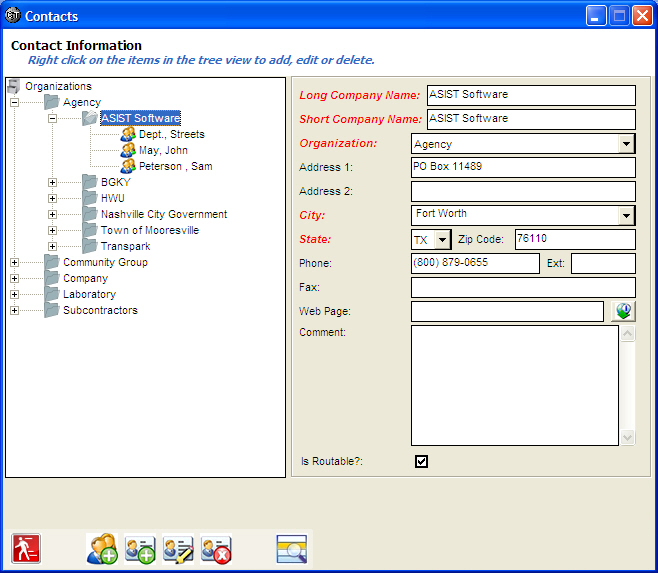Click Comment scrollbar up arrow

[627, 334]
